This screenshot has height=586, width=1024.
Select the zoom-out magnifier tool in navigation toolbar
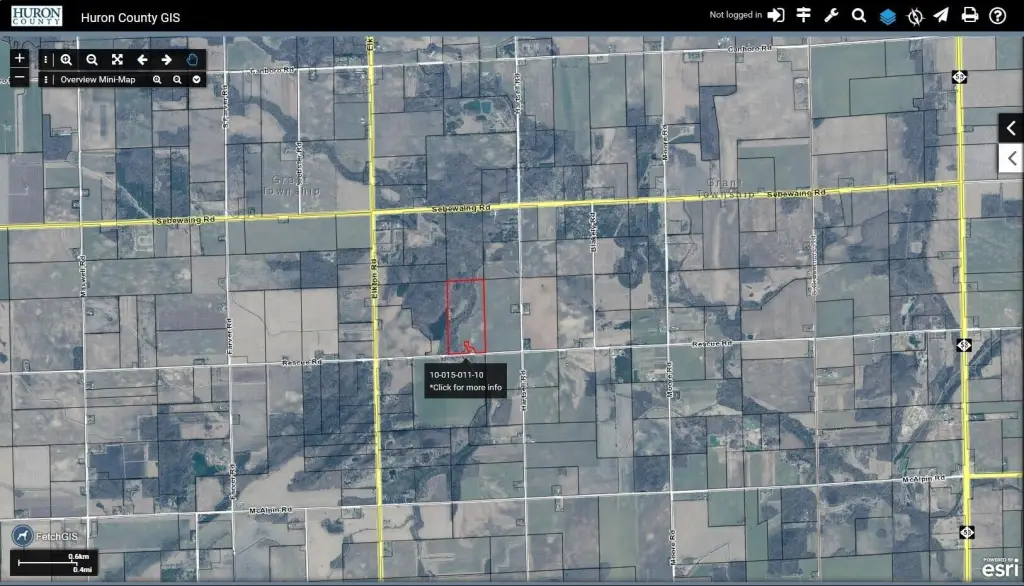tap(92, 59)
